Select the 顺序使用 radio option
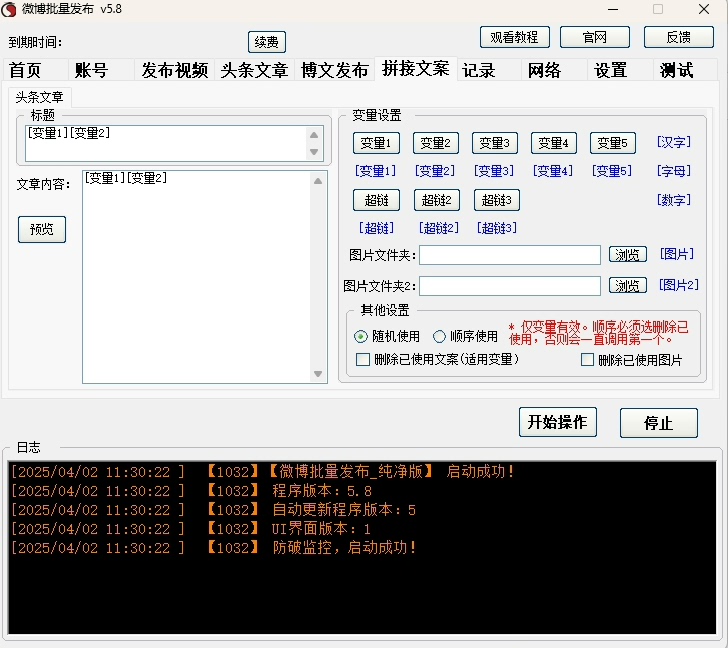The image size is (728, 648). tap(465, 337)
